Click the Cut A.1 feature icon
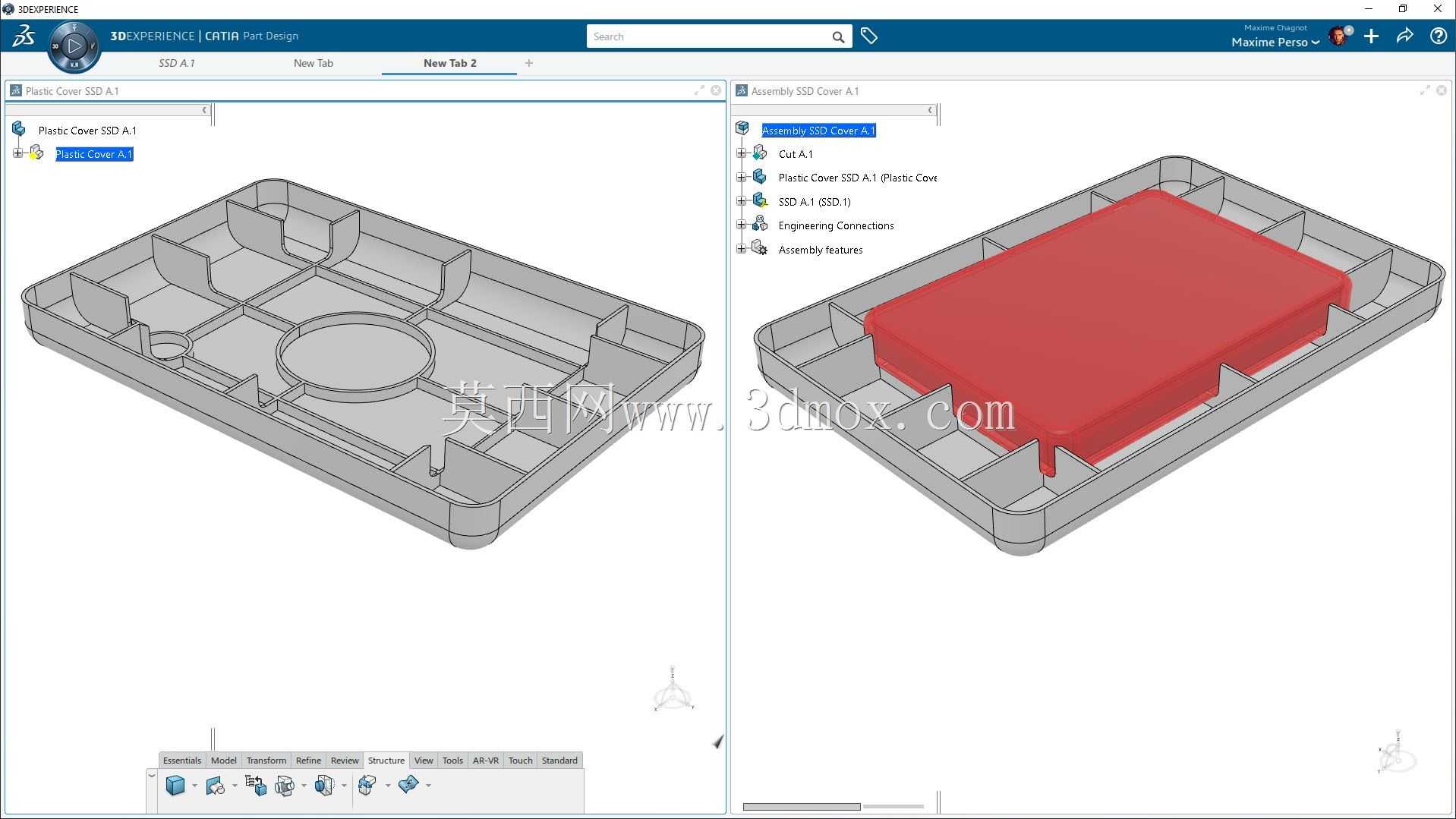 (x=760, y=153)
